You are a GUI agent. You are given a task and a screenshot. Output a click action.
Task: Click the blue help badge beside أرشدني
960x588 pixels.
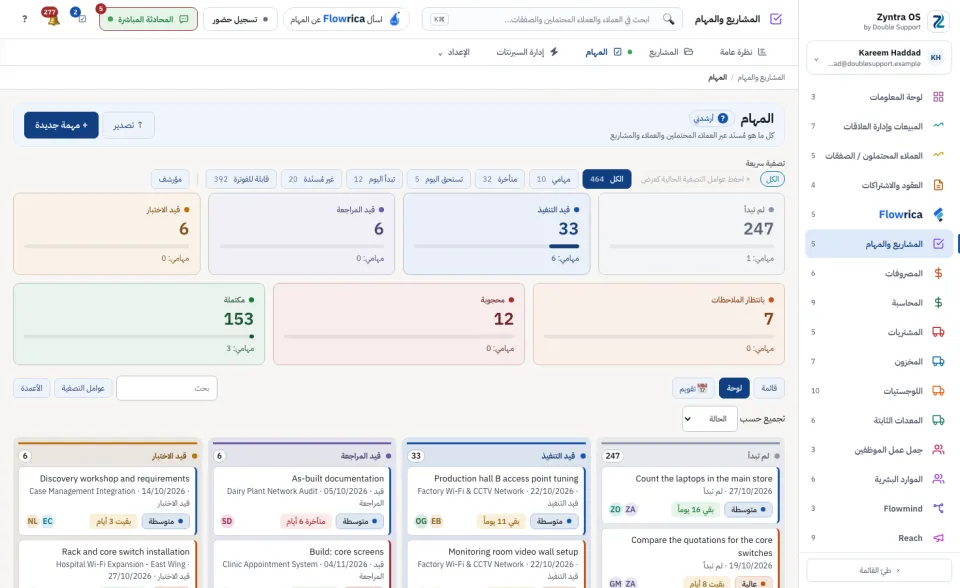click(x=723, y=118)
